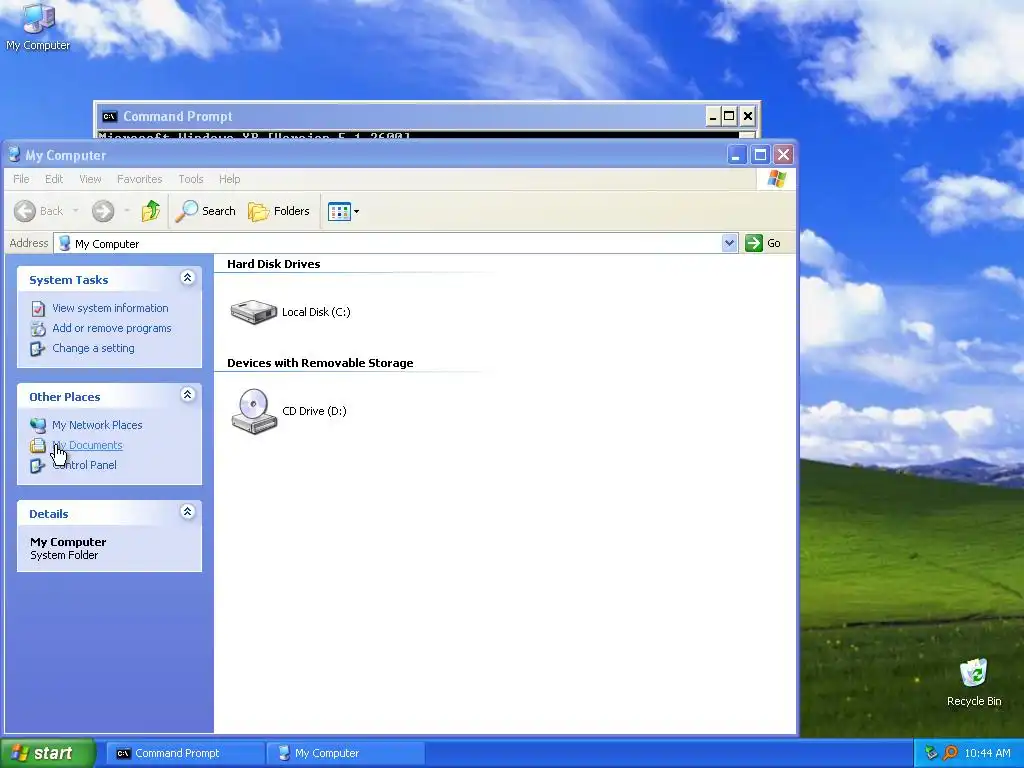Open the Start menu

coord(48,753)
